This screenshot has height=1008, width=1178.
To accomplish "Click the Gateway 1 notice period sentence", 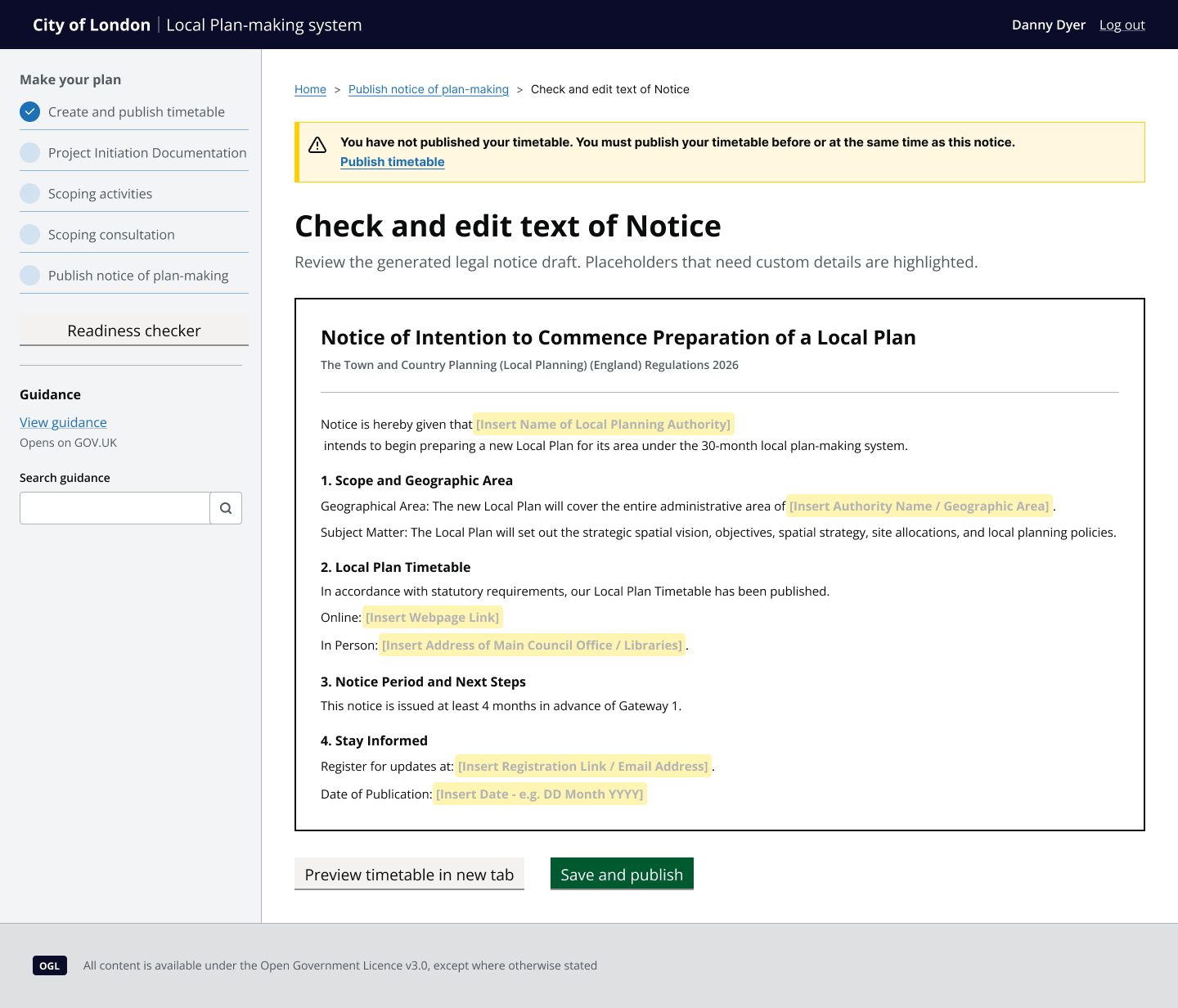I will click(501, 705).
